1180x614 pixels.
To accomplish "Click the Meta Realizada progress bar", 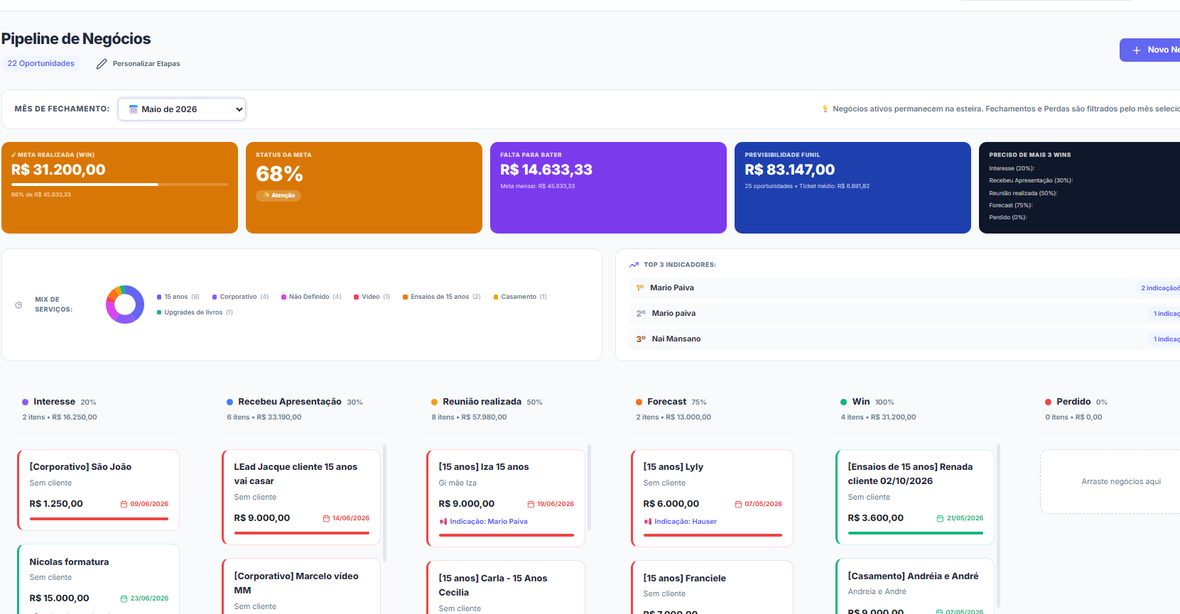I will [x=120, y=184].
